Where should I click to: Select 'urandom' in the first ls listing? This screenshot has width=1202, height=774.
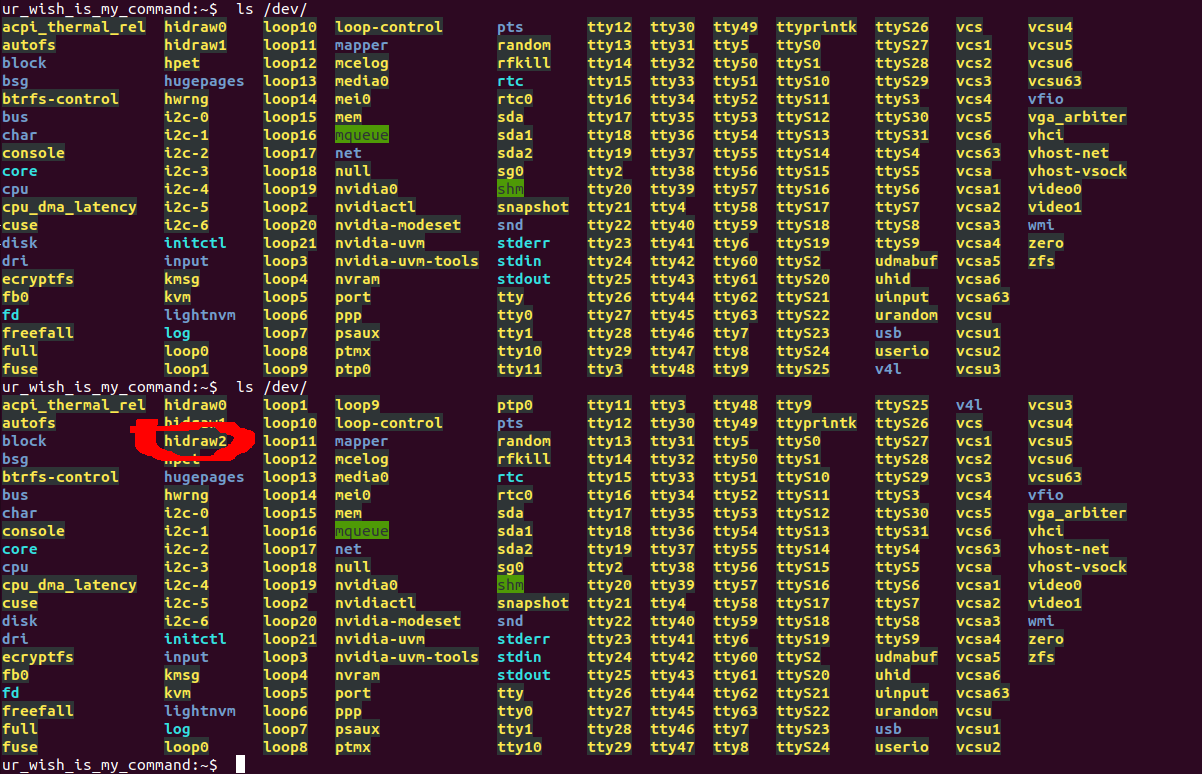907,315
